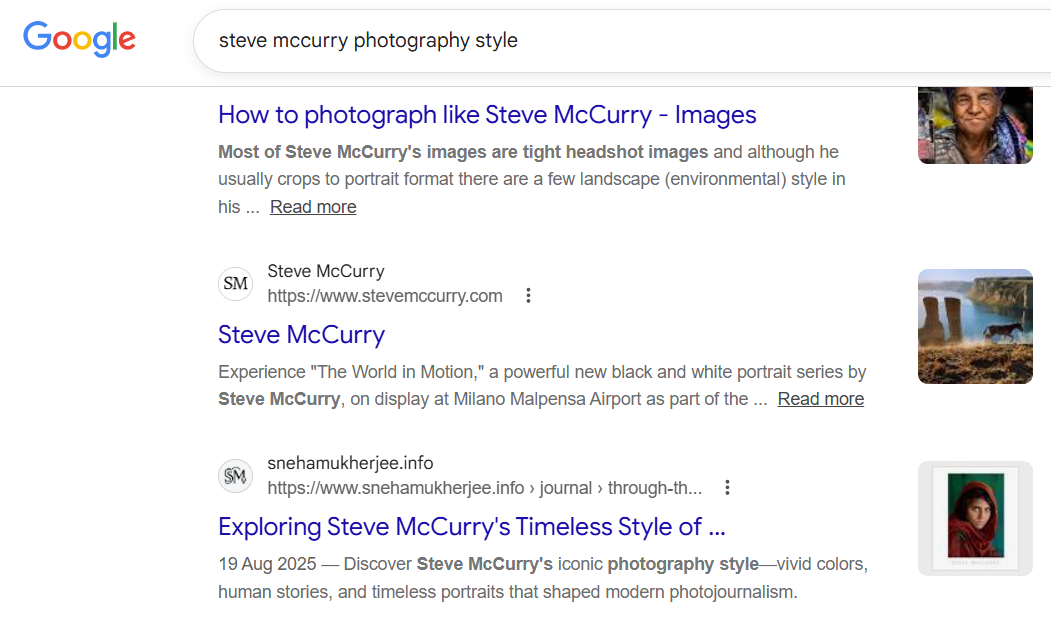Screen dimensions: 1051x631
Task: Open the three-dot menu for the snehamukherjee.info result
Action: (728, 488)
